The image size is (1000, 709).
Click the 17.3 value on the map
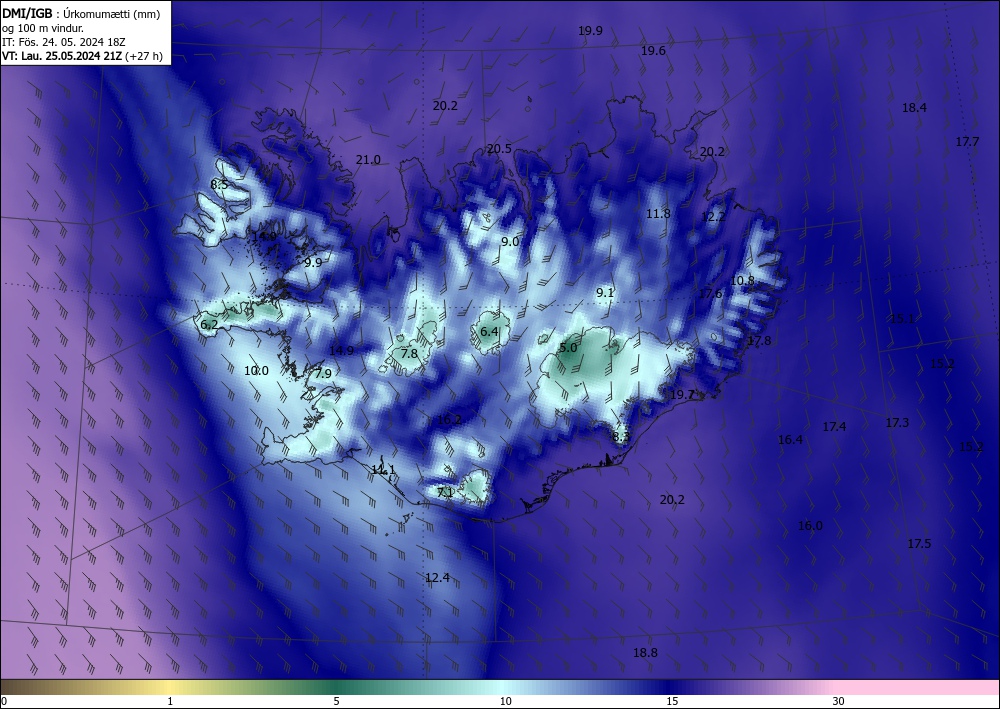(x=897, y=422)
